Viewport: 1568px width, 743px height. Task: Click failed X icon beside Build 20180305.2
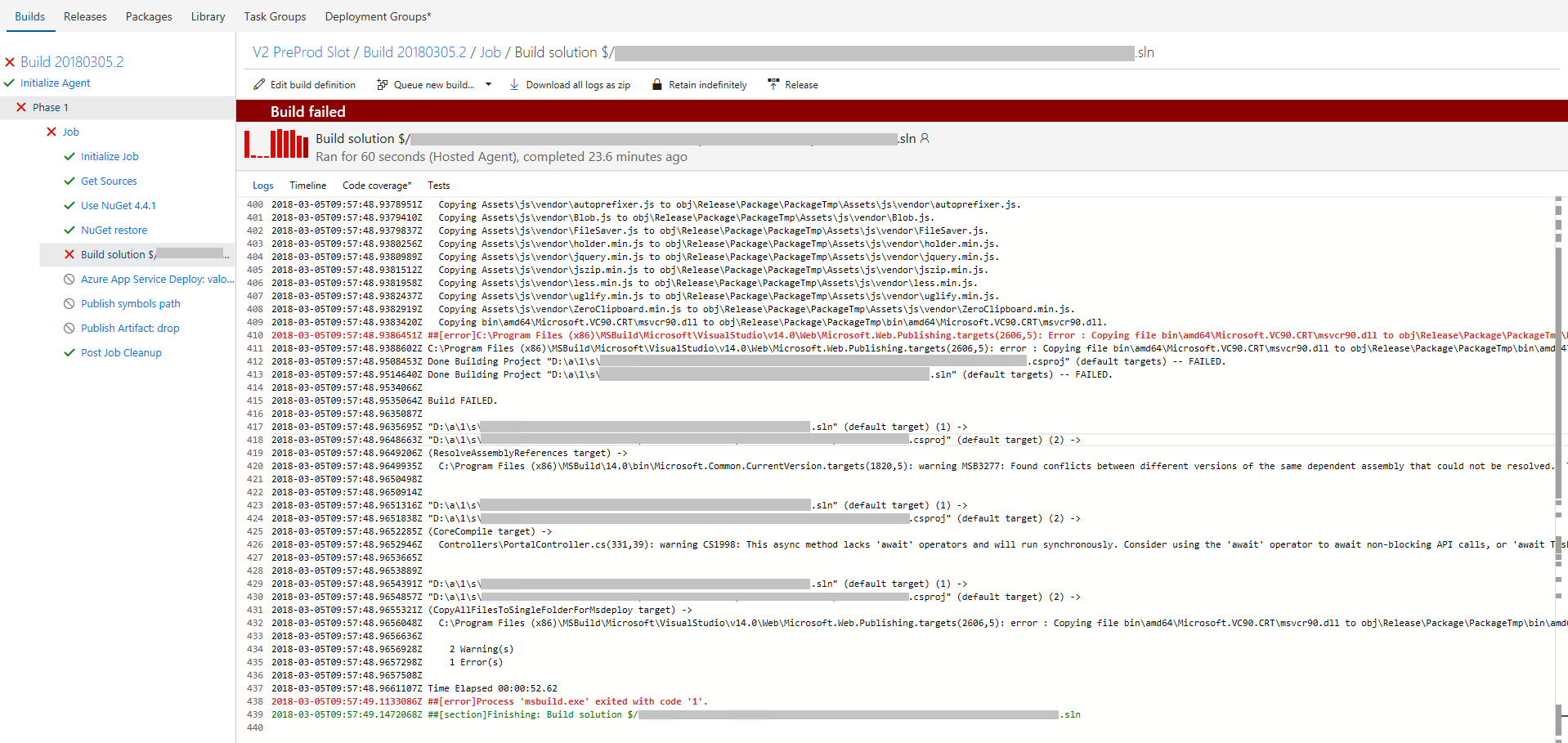pyautogui.click(x=10, y=62)
